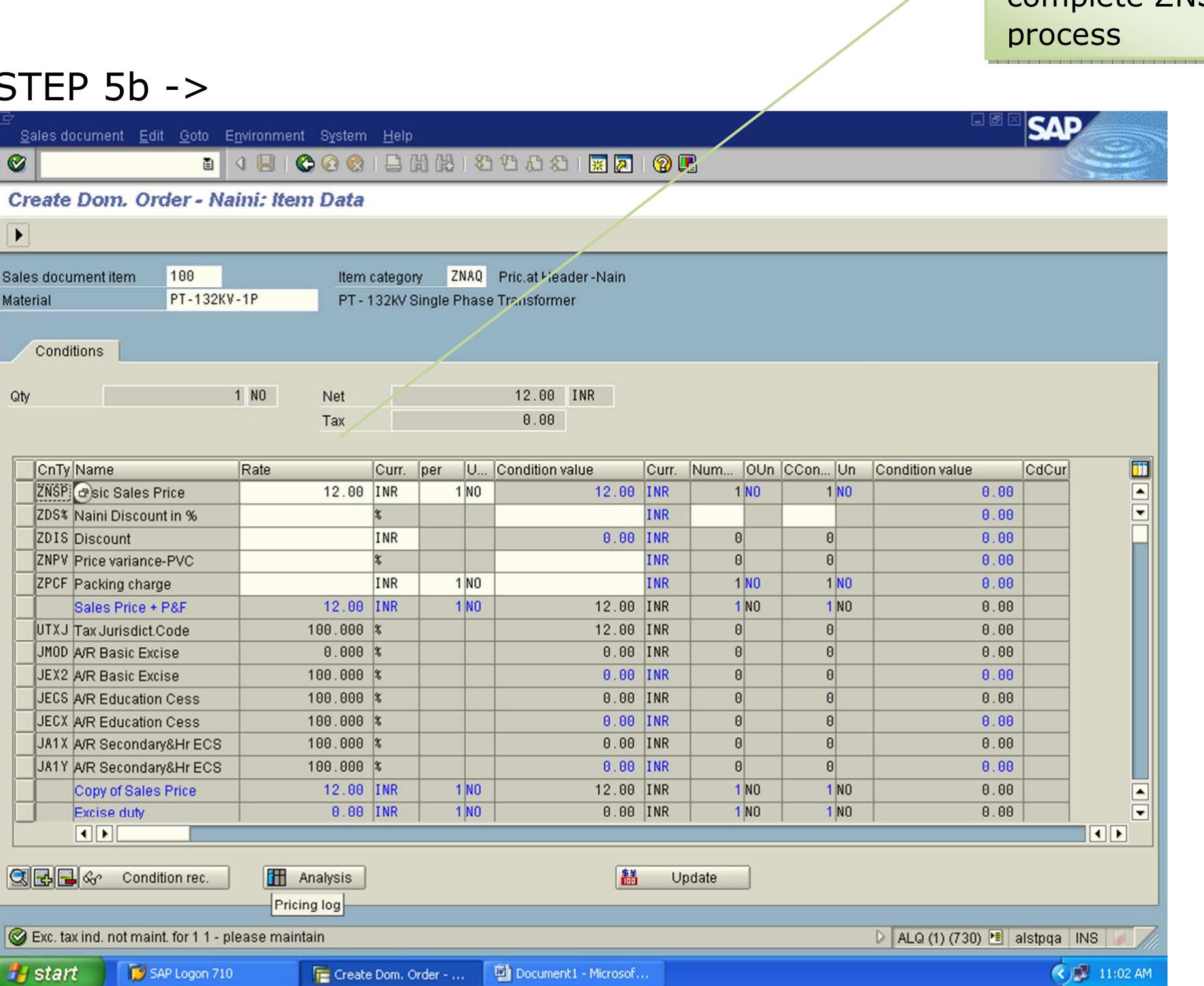Select the JMOD row selector box
This screenshot has width=1204, height=986.
point(25,653)
